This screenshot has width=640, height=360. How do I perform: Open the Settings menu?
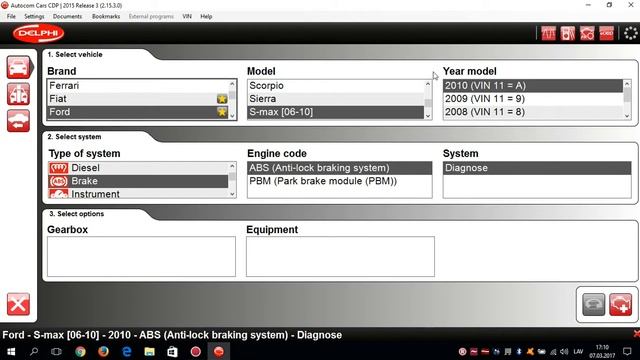pyautogui.click(x=34, y=16)
